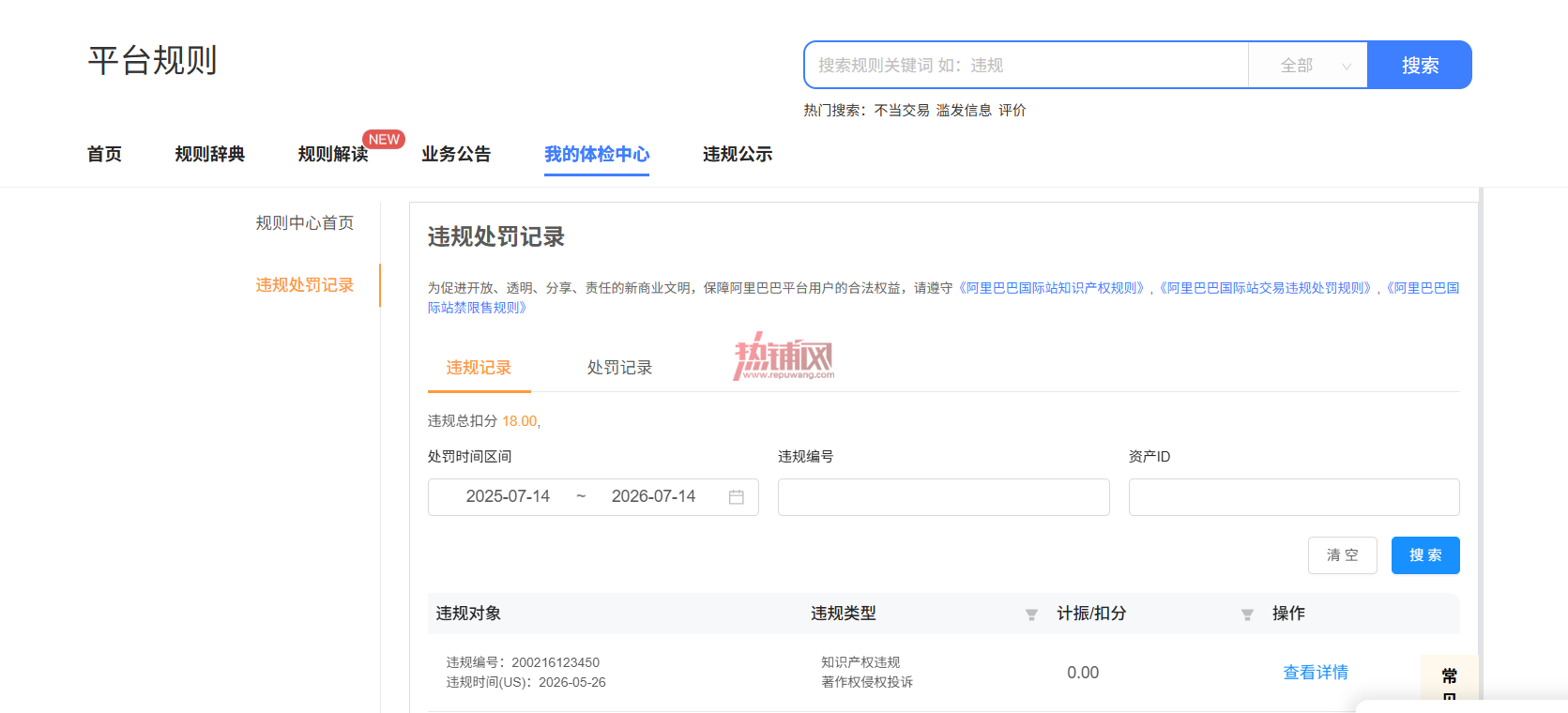Open the 规则辞典 navigation item
Screen dimensions: 1568x713
210,154
